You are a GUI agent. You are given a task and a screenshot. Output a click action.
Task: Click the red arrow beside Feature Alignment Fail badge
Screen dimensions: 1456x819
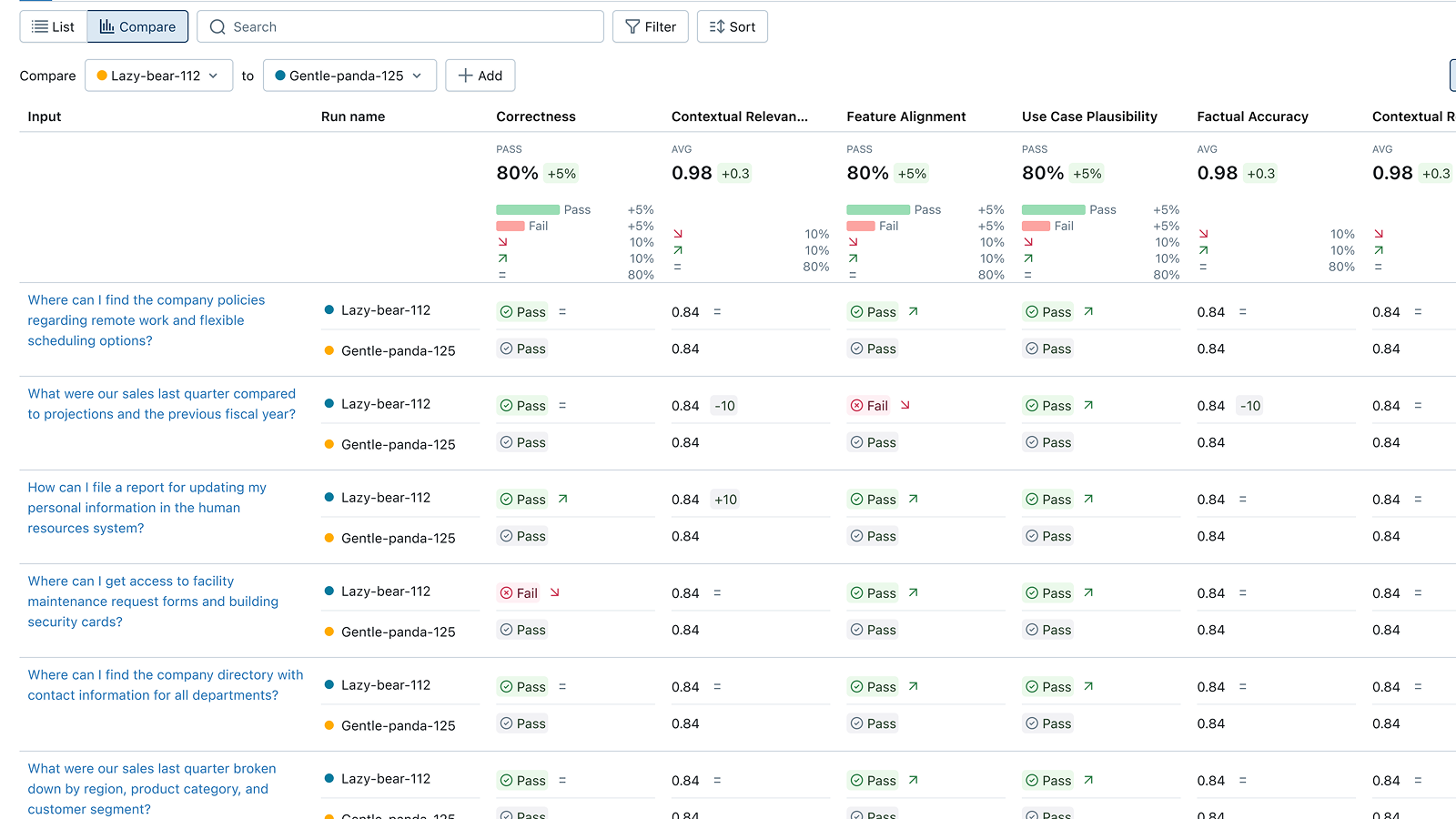pos(904,405)
